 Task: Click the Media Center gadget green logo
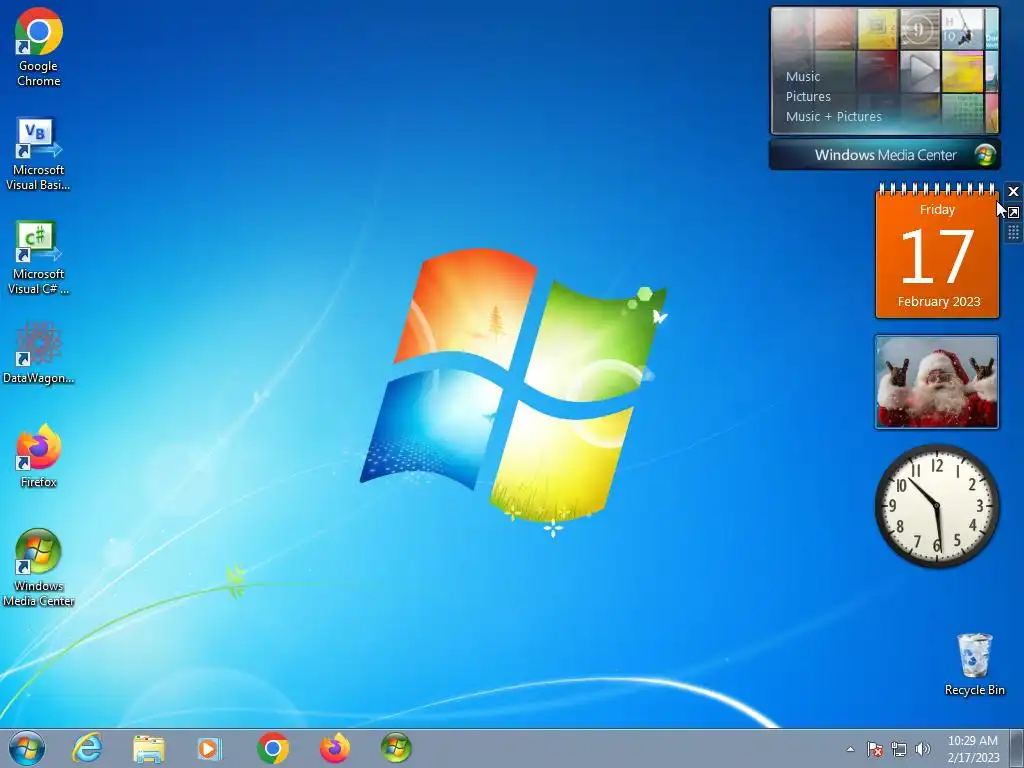click(x=985, y=155)
